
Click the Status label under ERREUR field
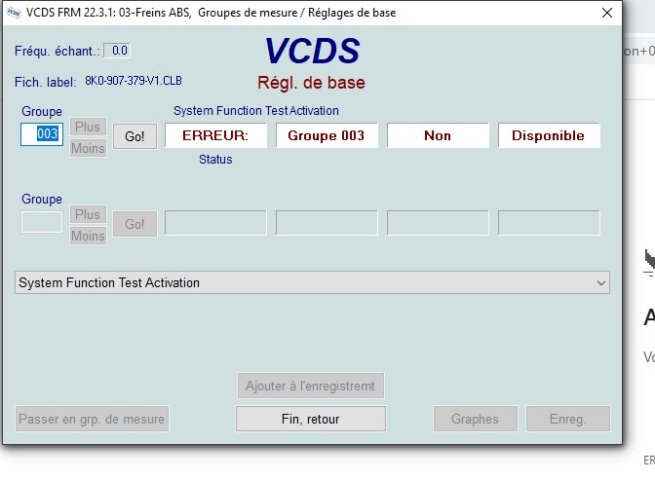(216, 159)
